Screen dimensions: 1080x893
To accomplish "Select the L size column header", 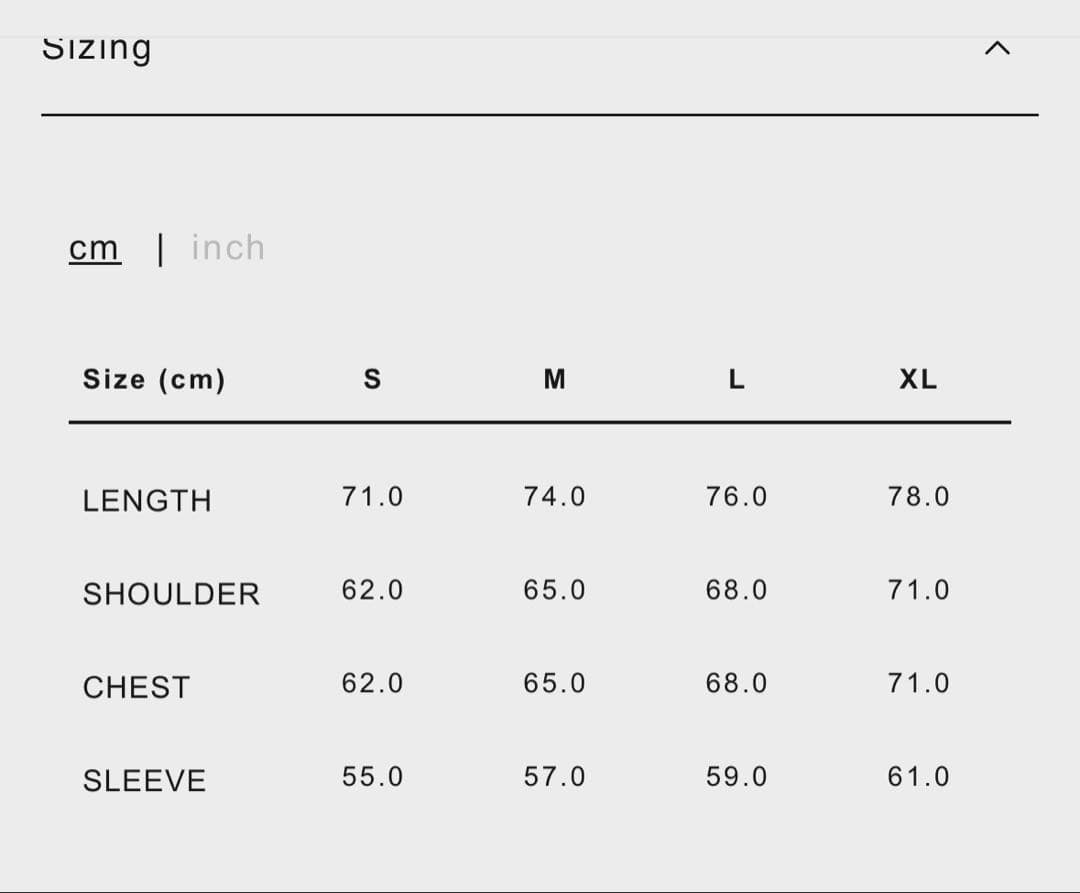I will 736,380.
